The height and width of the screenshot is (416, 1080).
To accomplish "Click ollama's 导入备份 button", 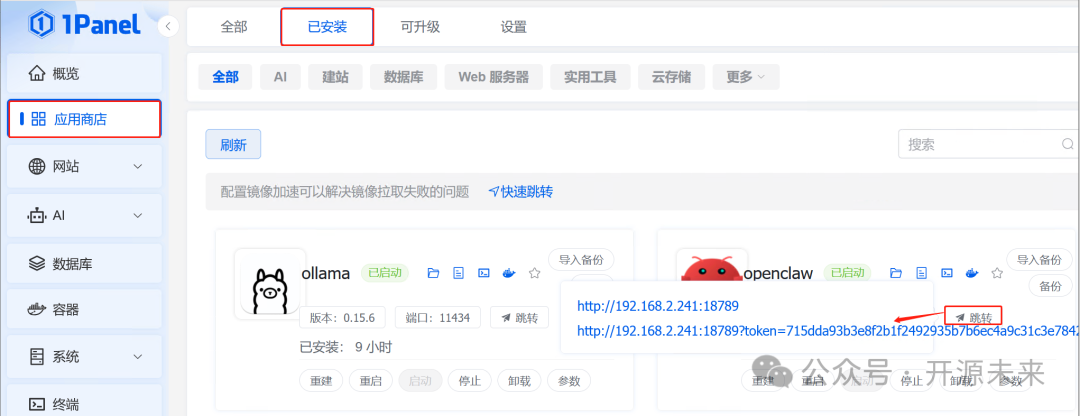I will pos(581,260).
